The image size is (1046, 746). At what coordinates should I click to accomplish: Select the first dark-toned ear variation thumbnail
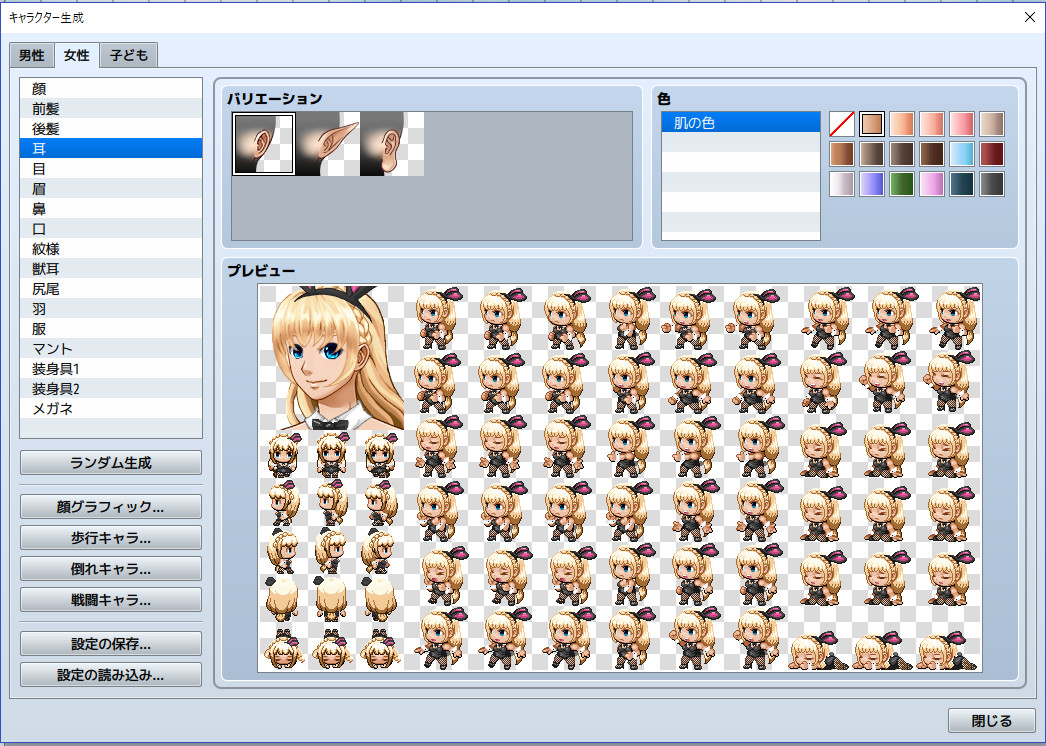tap(263, 143)
